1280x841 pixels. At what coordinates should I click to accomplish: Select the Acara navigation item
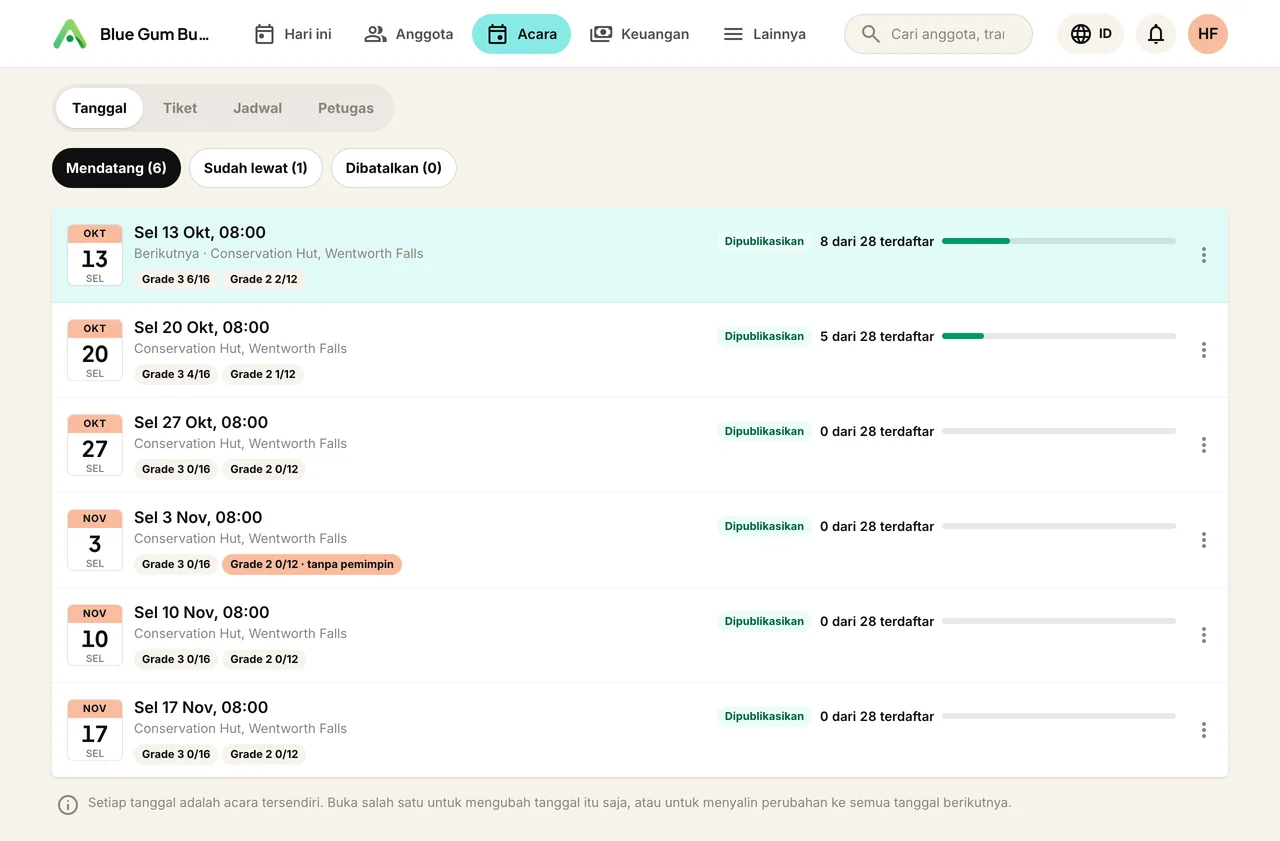[522, 34]
